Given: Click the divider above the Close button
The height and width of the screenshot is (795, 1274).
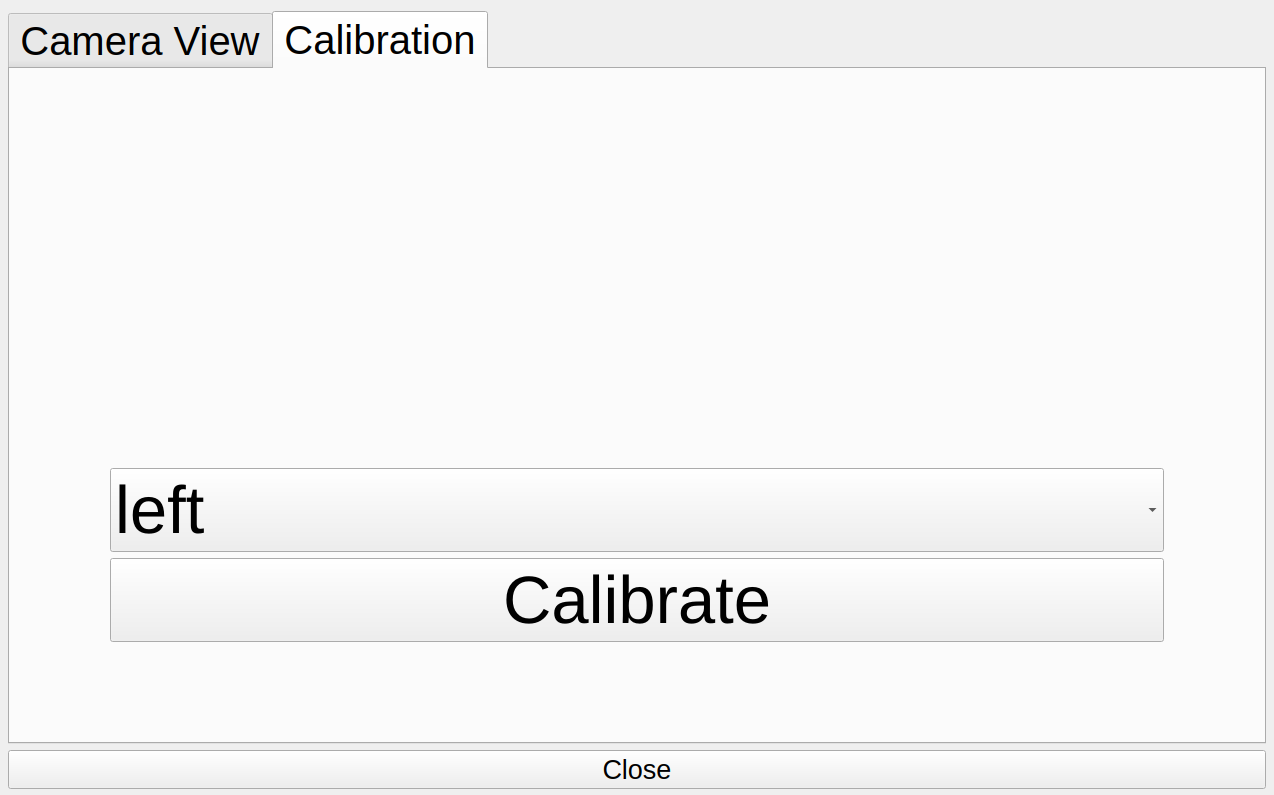Looking at the screenshot, I should [637, 744].
